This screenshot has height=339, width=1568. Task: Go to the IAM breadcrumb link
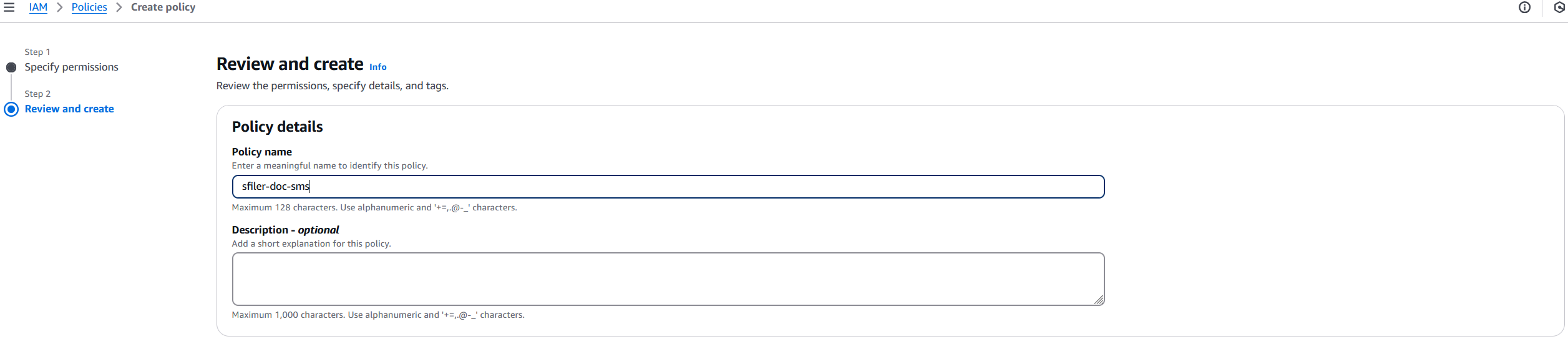(x=38, y=7)
